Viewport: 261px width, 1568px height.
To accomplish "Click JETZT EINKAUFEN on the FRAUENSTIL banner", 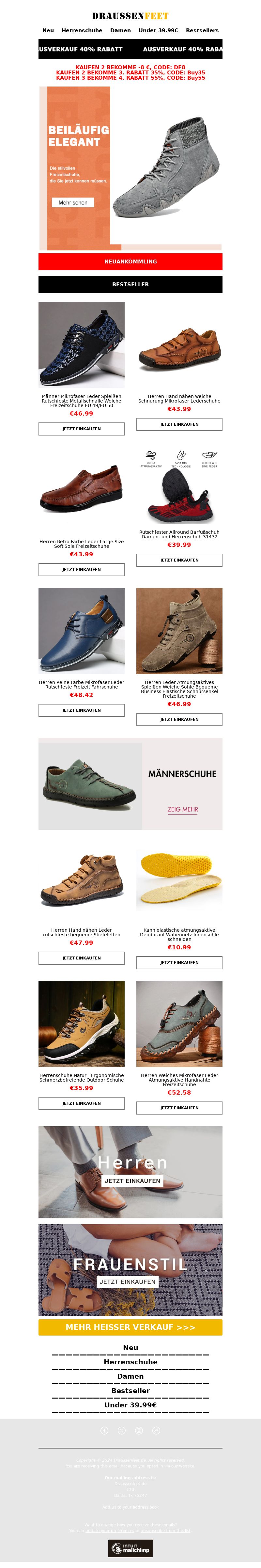I will pyautogui.click(x=128, y=1282).
